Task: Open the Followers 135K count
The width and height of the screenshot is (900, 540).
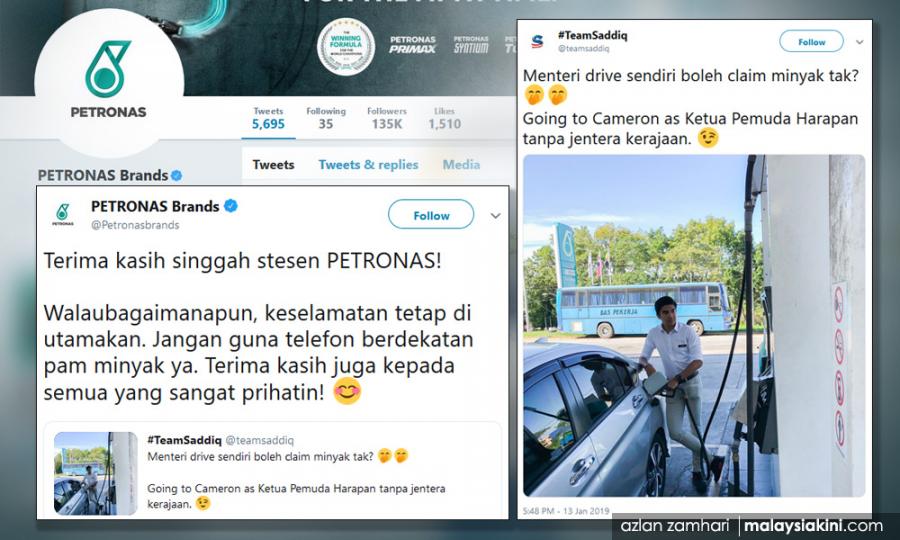Action: click(386, 118)
